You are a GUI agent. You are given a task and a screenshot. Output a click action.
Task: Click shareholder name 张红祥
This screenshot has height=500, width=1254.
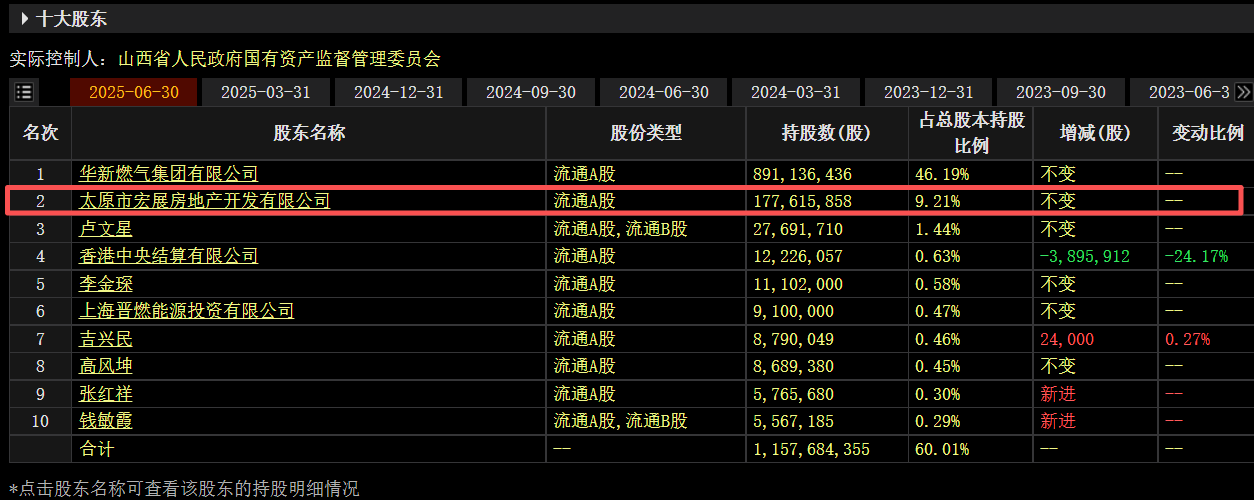106,394
